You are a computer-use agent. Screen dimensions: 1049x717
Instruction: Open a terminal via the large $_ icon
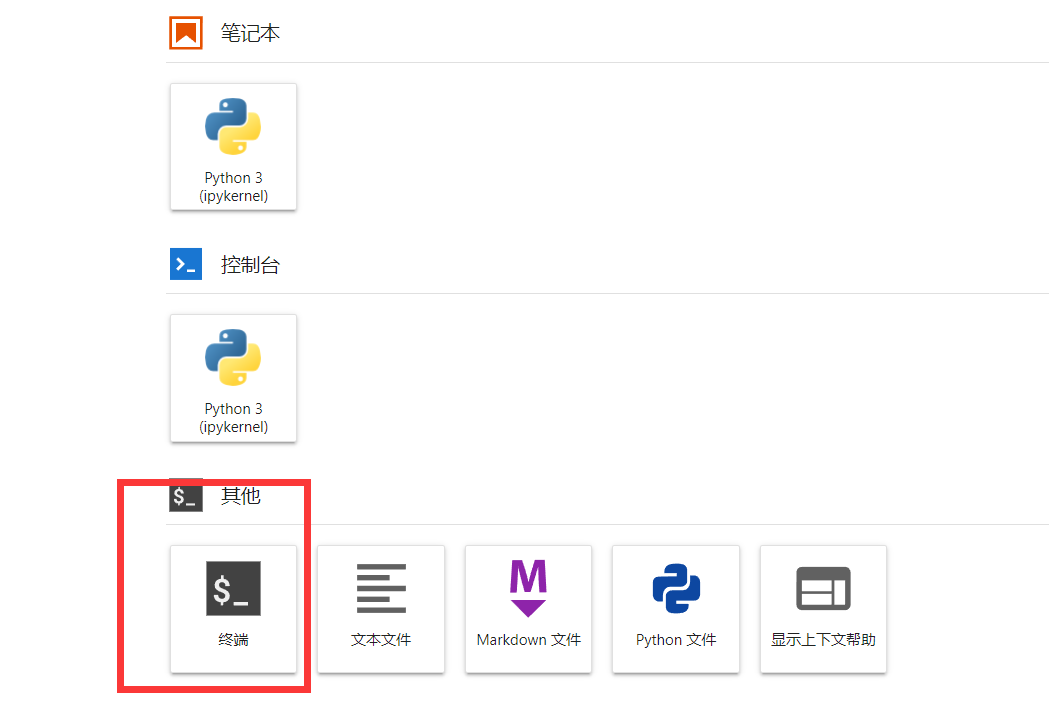click(x=233, y=588)
